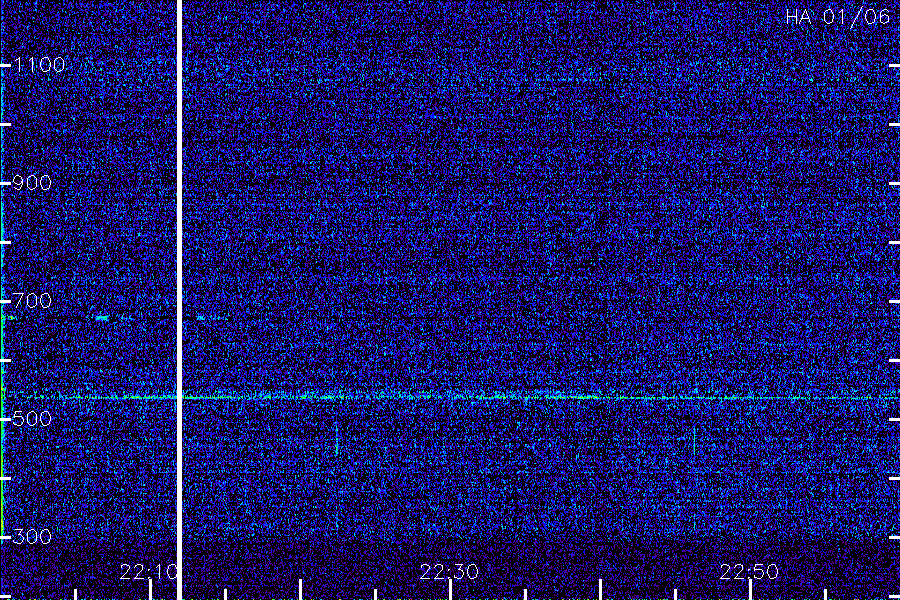Click the 22:50 time axis label
This screenshot has width=900, height=600.
750,572
